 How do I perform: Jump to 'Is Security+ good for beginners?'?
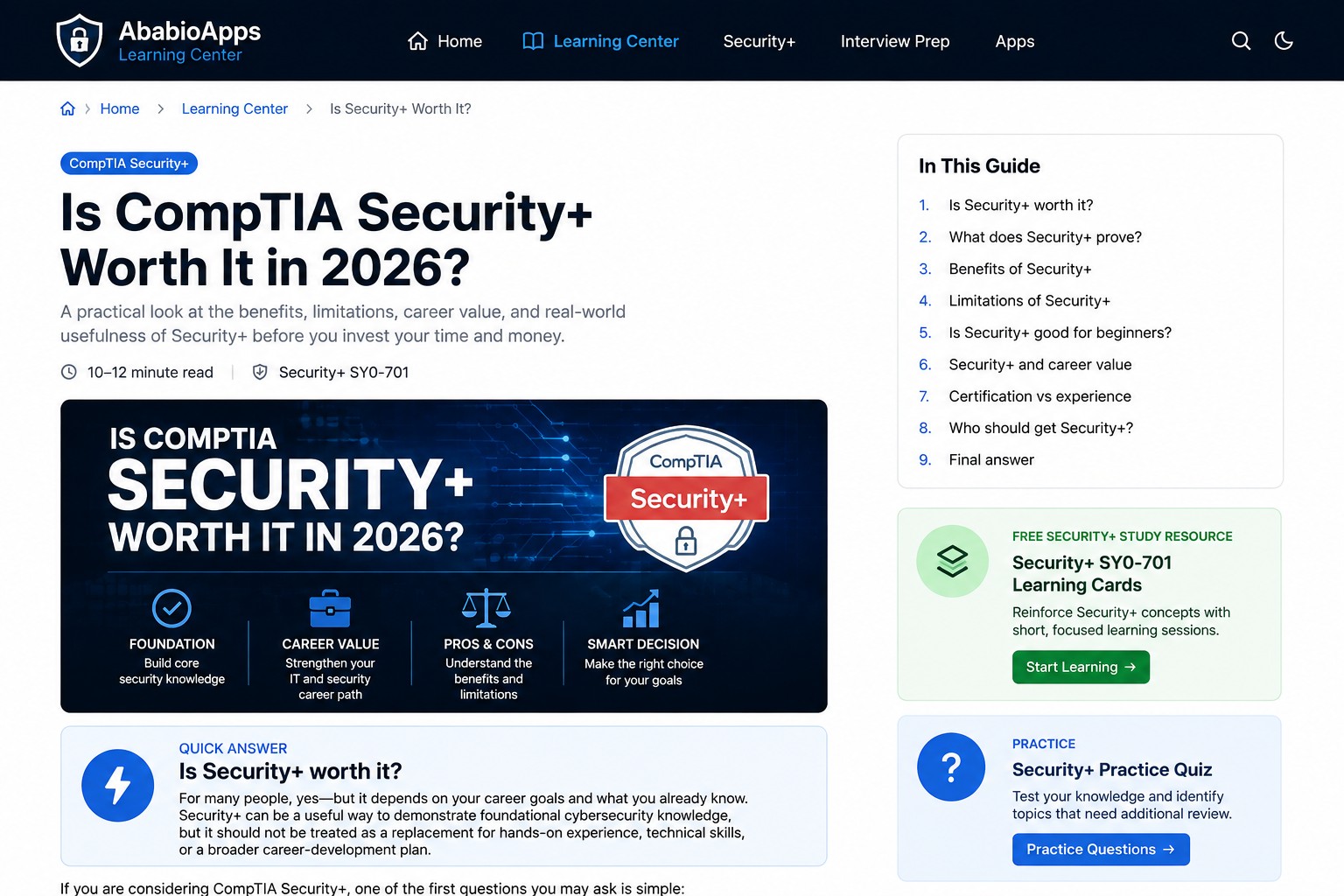[1060, 332]
